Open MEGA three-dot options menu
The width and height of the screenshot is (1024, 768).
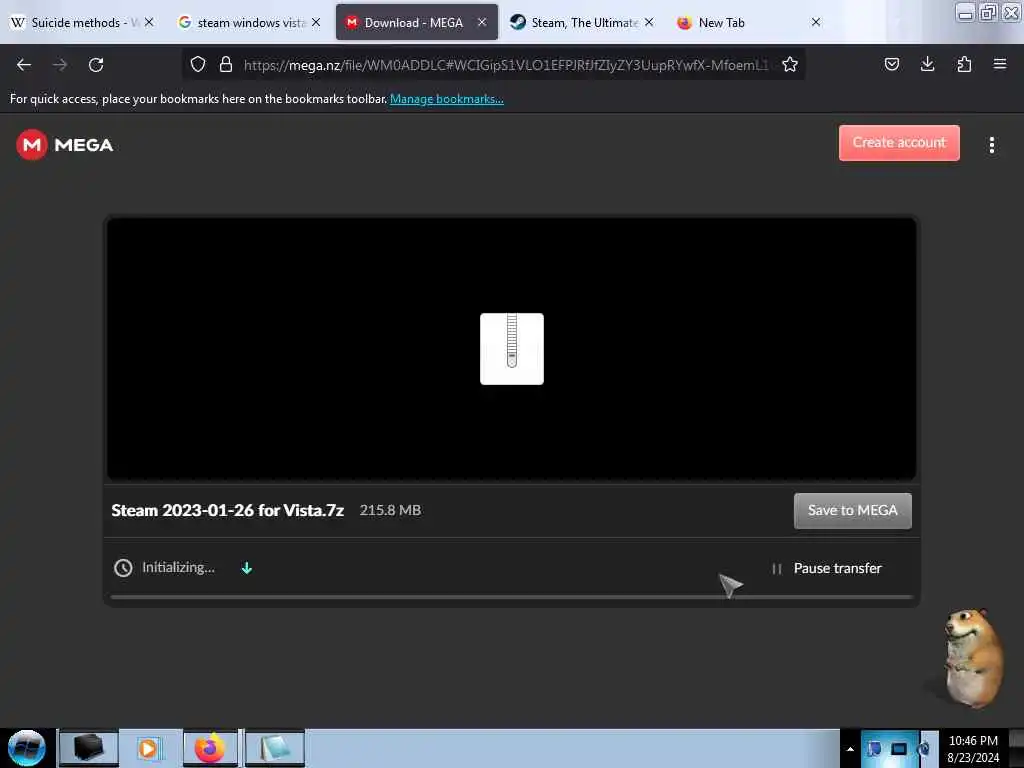pos(992,145)
